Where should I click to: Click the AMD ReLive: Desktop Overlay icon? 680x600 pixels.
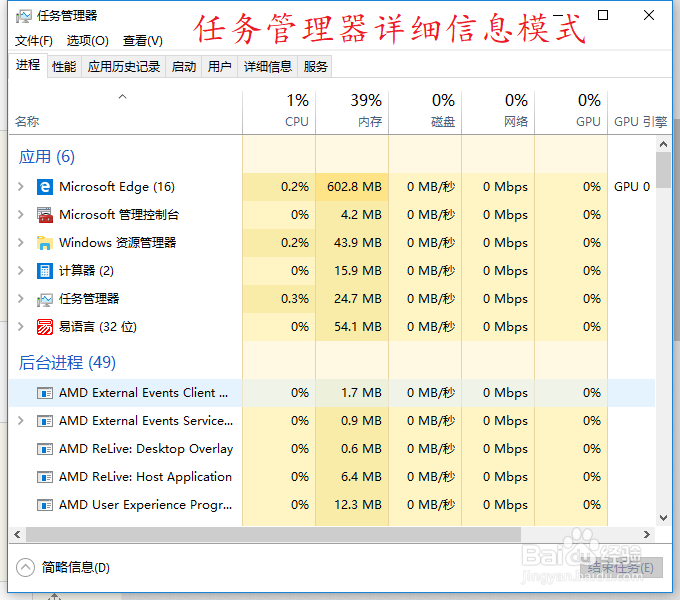pos(45,449)
